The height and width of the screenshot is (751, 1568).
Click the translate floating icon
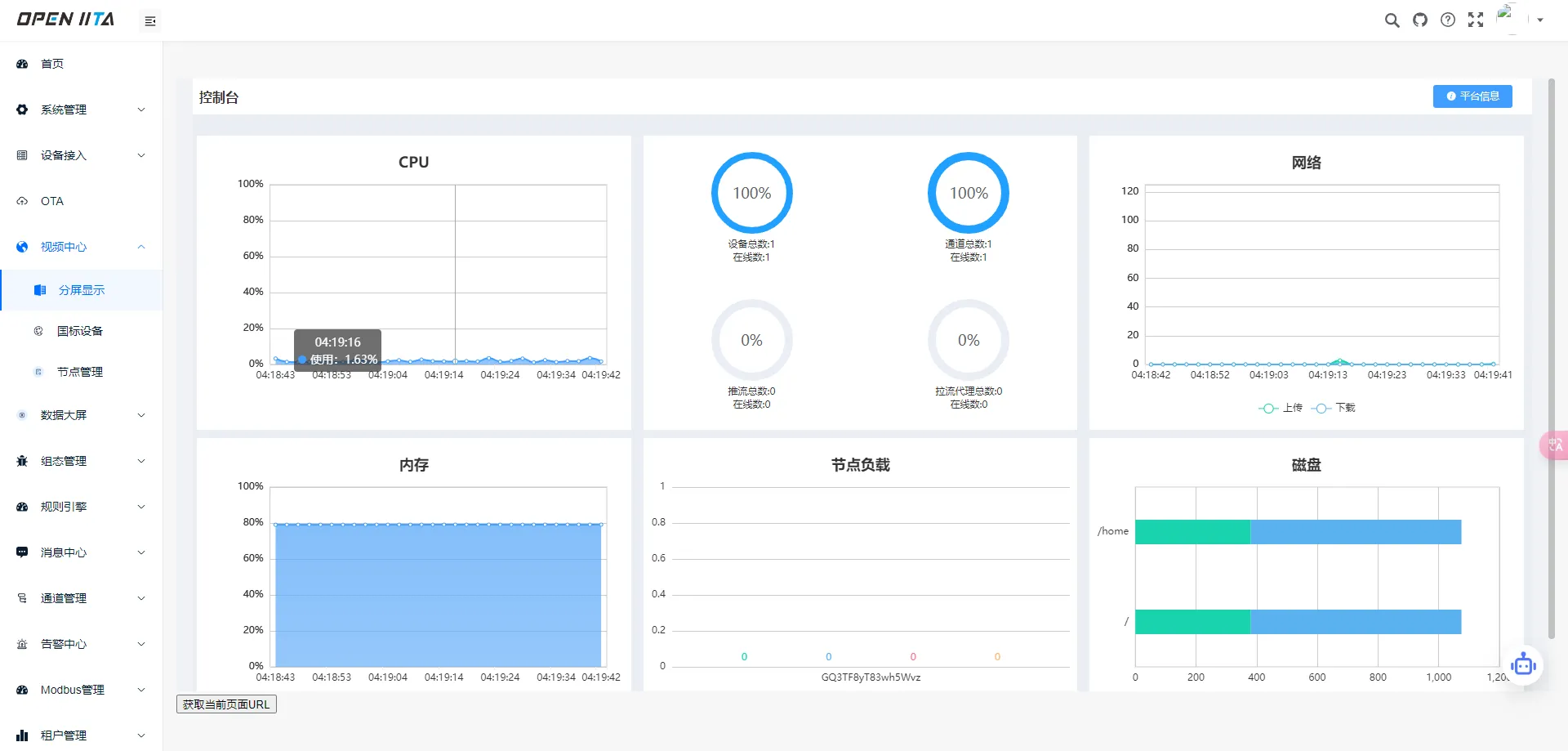(1555, 445)
